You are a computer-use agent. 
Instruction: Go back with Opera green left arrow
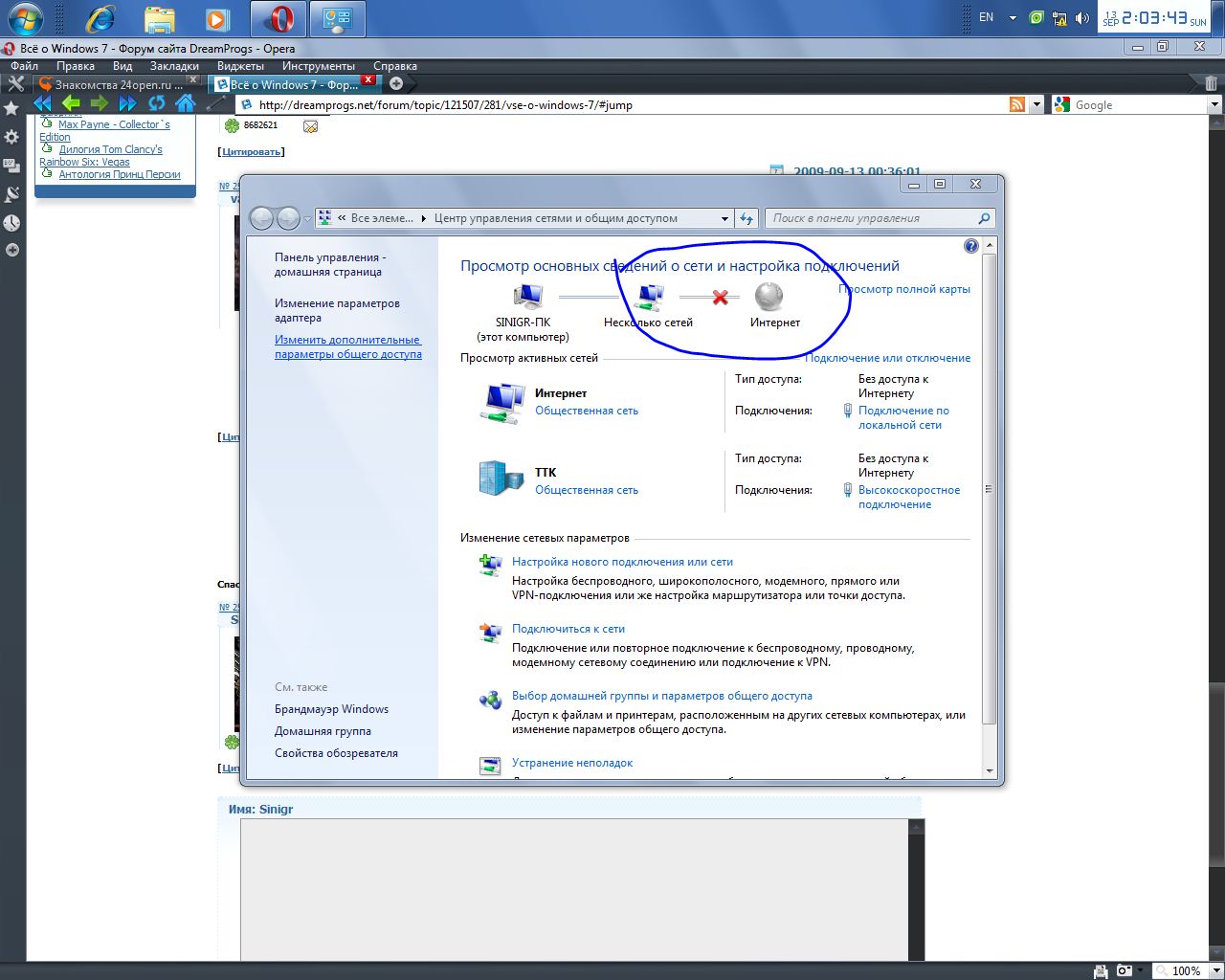pos(71,103)
